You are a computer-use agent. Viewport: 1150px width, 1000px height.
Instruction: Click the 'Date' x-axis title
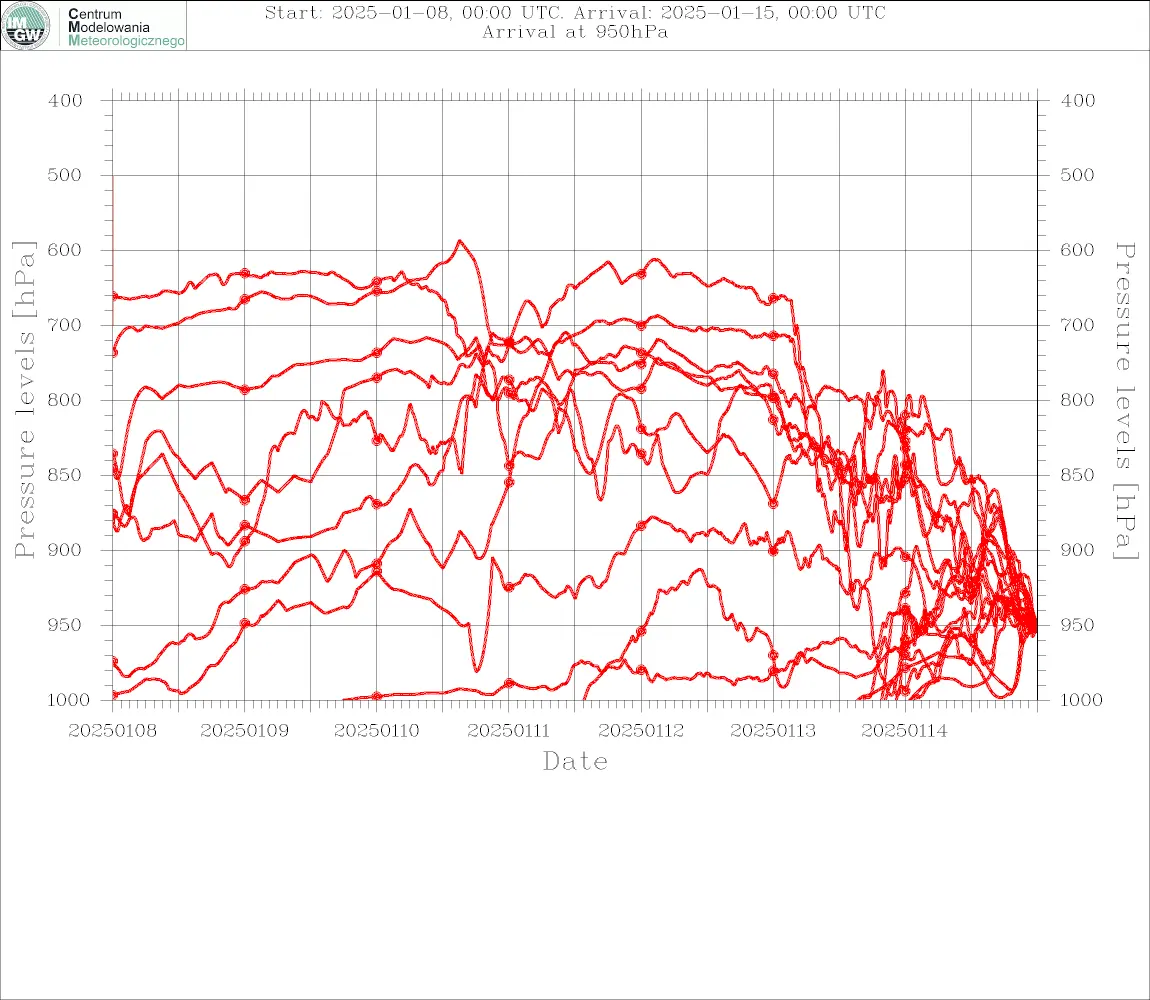point(576,762)
